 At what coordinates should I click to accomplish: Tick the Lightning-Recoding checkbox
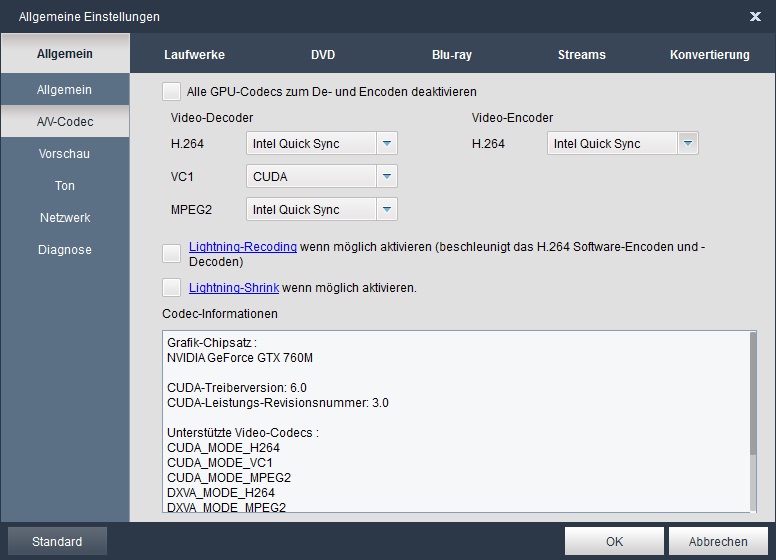pos(171,253)
